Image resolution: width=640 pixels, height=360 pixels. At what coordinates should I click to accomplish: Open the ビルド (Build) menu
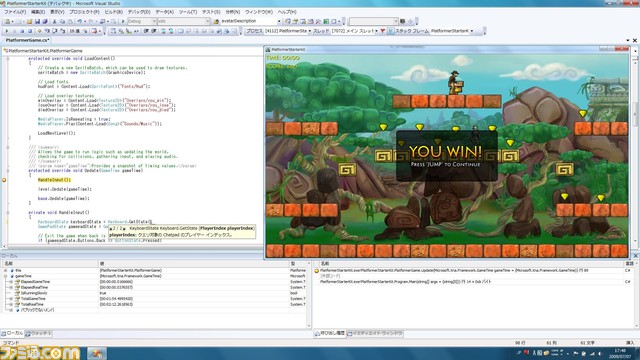113,12
